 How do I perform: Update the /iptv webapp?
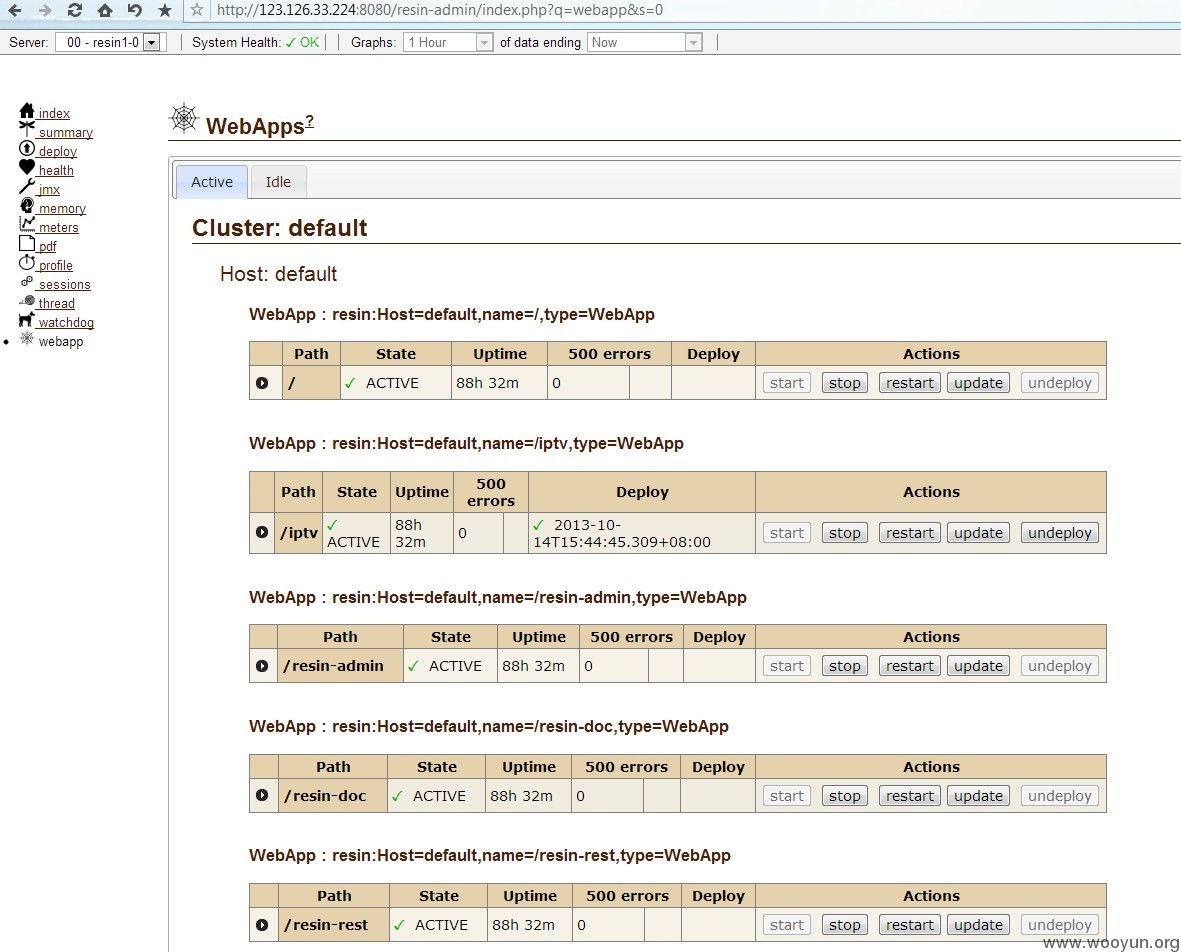pos(978,532)
